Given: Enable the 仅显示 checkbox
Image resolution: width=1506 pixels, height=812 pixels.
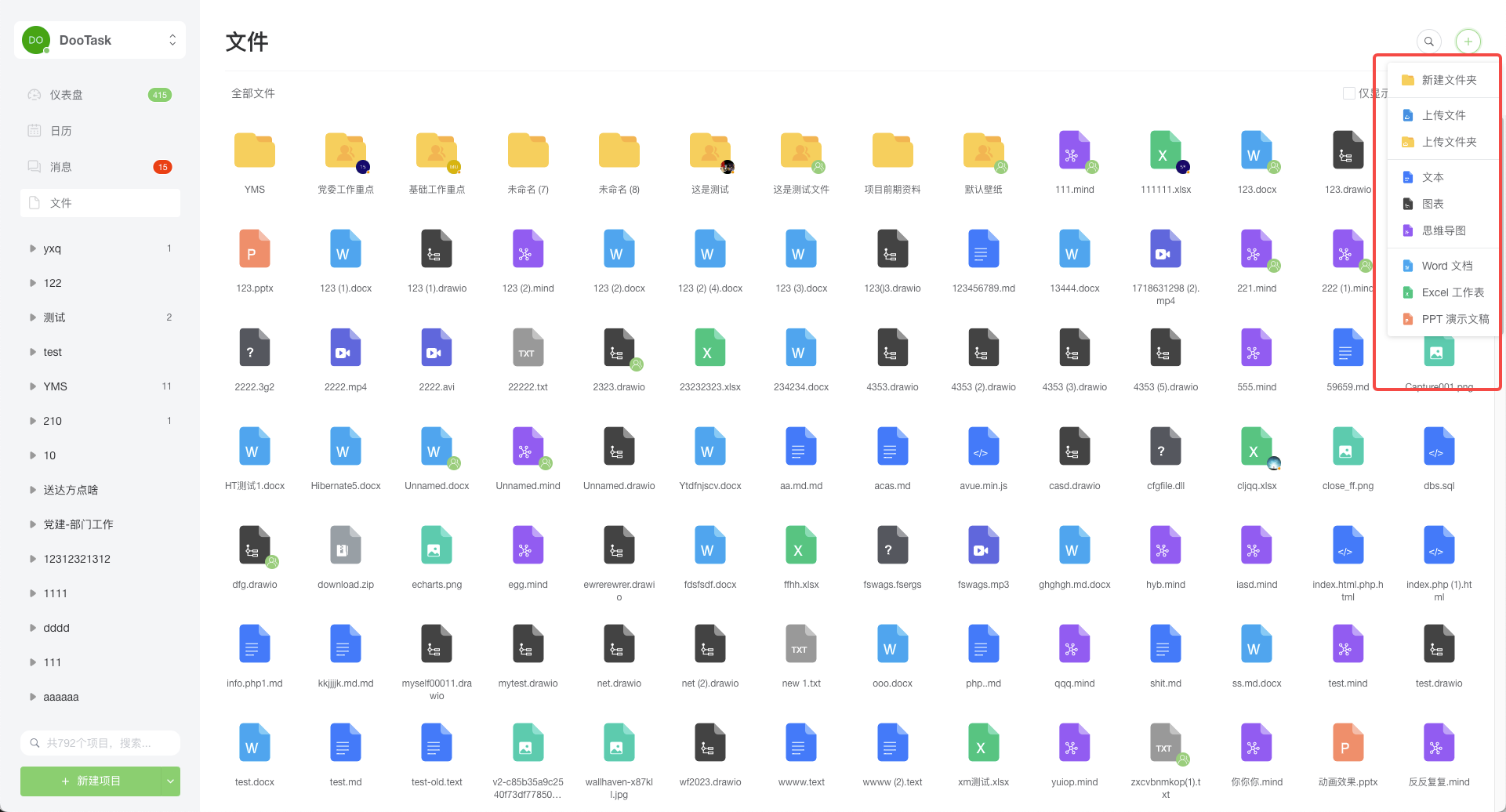Looking at the screenshot, I should (1348, 93).
